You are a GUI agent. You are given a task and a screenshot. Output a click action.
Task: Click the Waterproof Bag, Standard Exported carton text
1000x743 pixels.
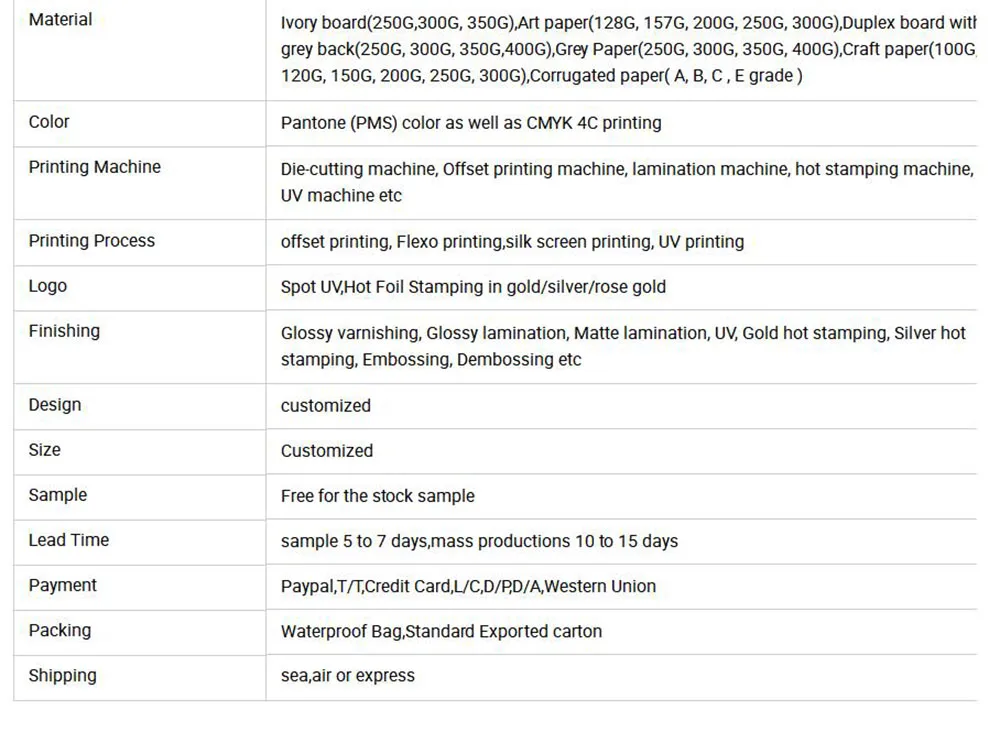[x=441, y=631]
